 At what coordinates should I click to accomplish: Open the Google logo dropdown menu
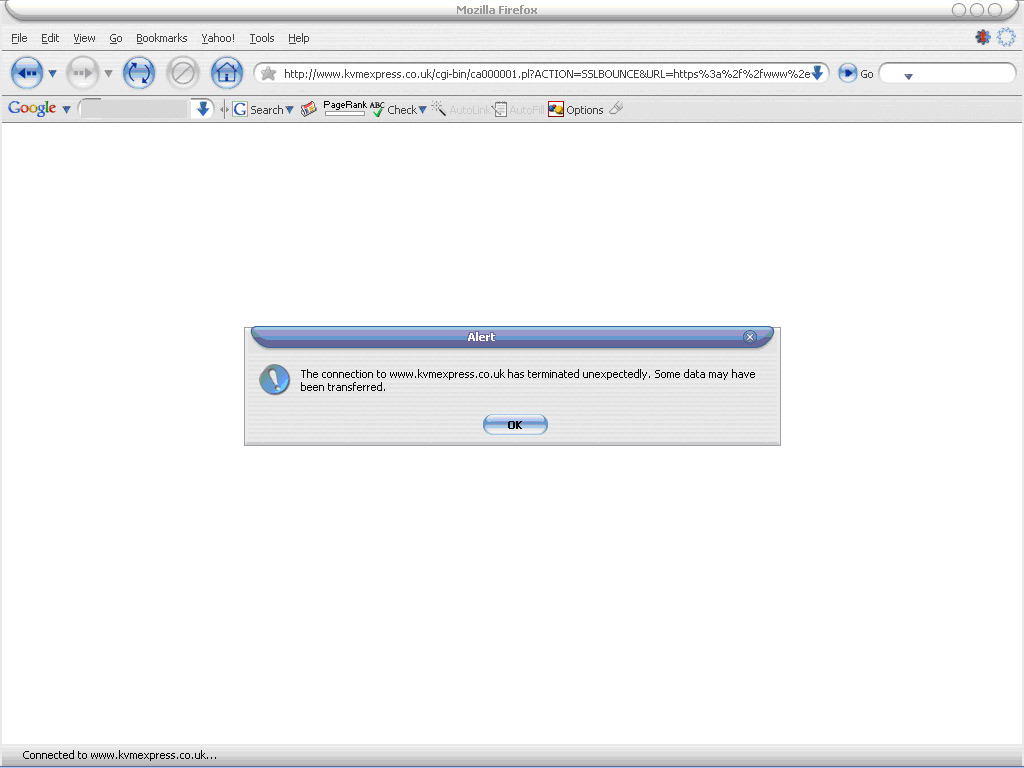click(66, 110)
